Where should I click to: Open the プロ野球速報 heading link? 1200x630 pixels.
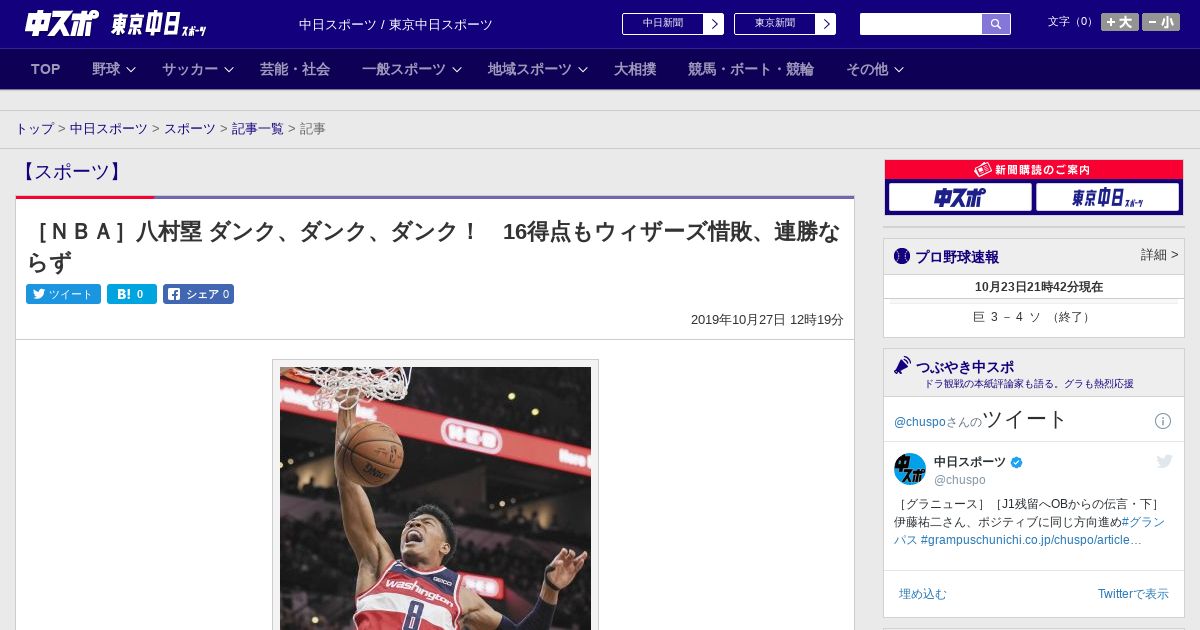[x=957, y=257]
